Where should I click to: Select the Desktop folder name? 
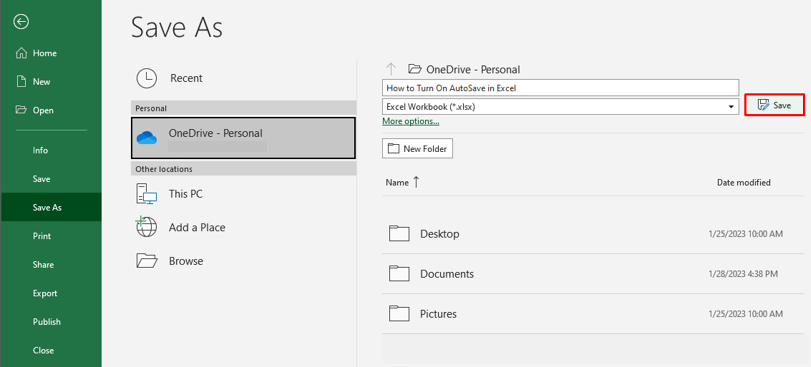[x=440, y=234]
